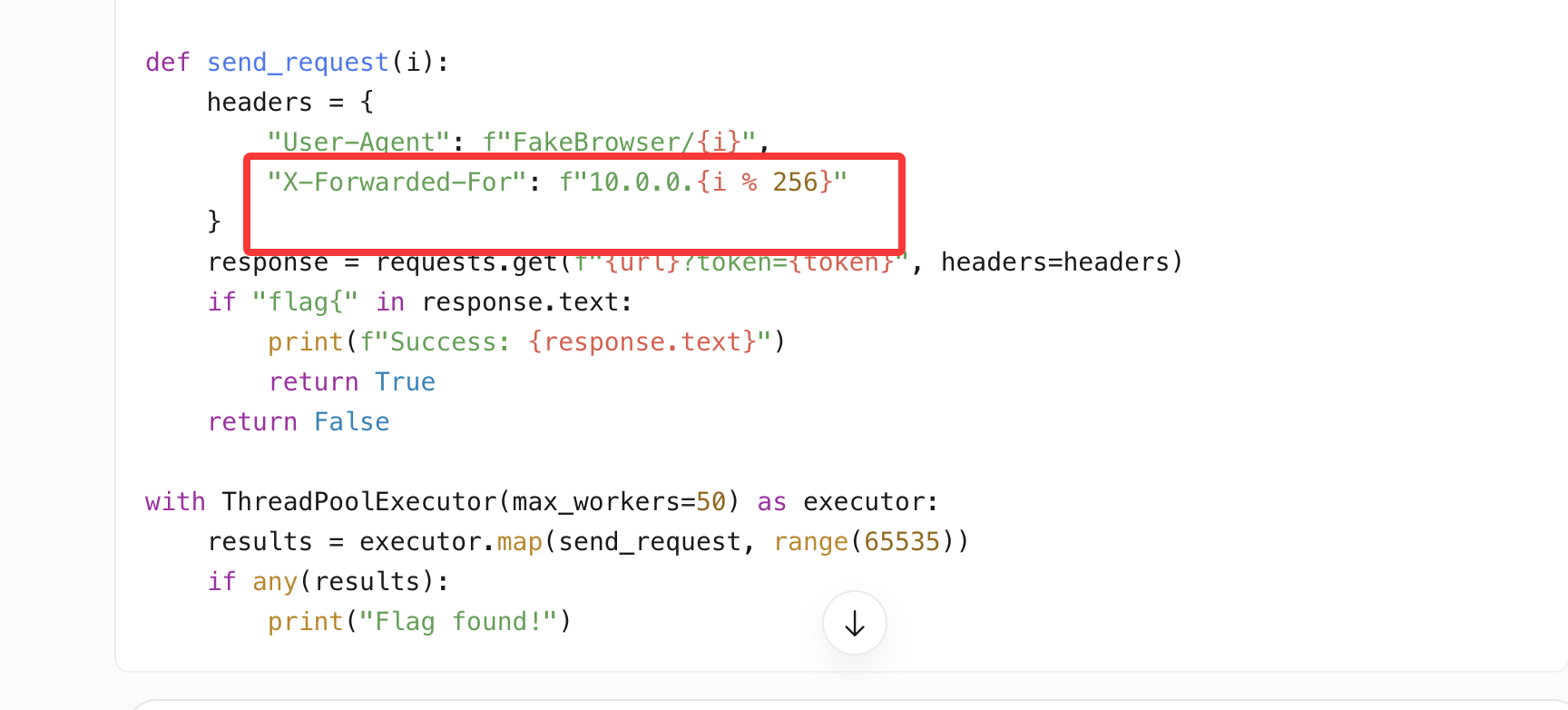The image size is (1568, 710).
Task: Click the "def" keyword of send_request
Action: click(168, 63)
